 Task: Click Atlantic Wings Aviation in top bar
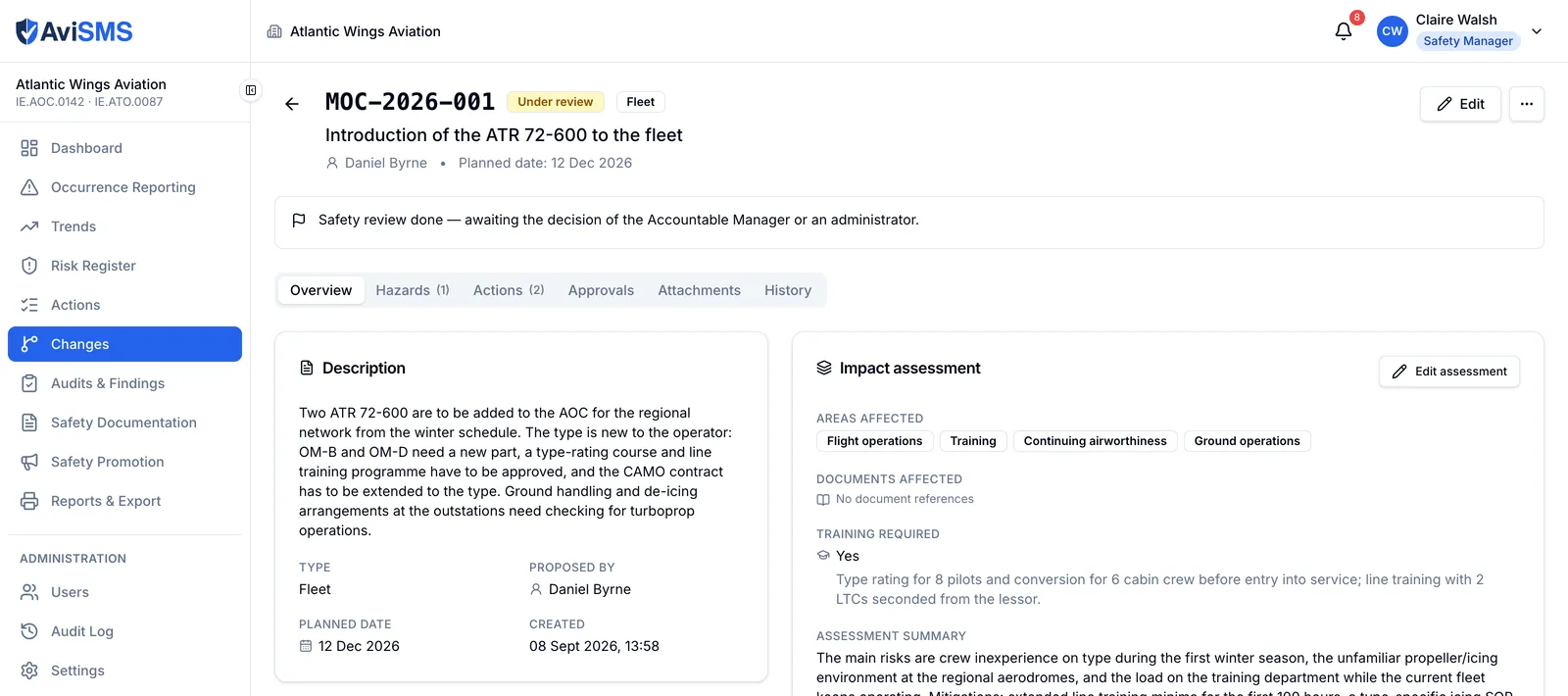(x=366, y=31)
